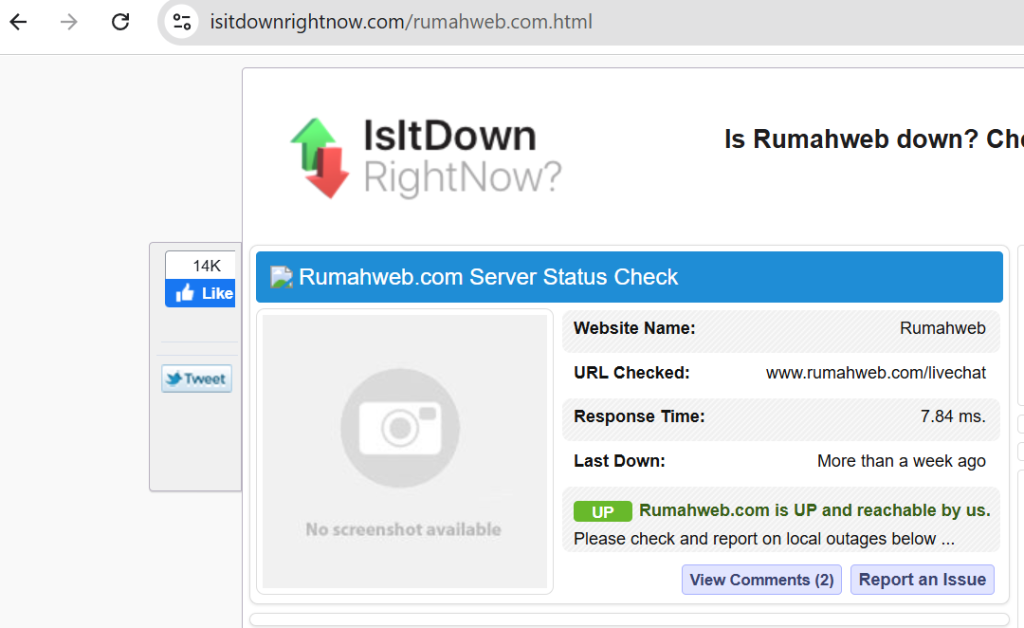Click the Tweet share button
This screenshot has width=1024, height=628.
(196, 378)
